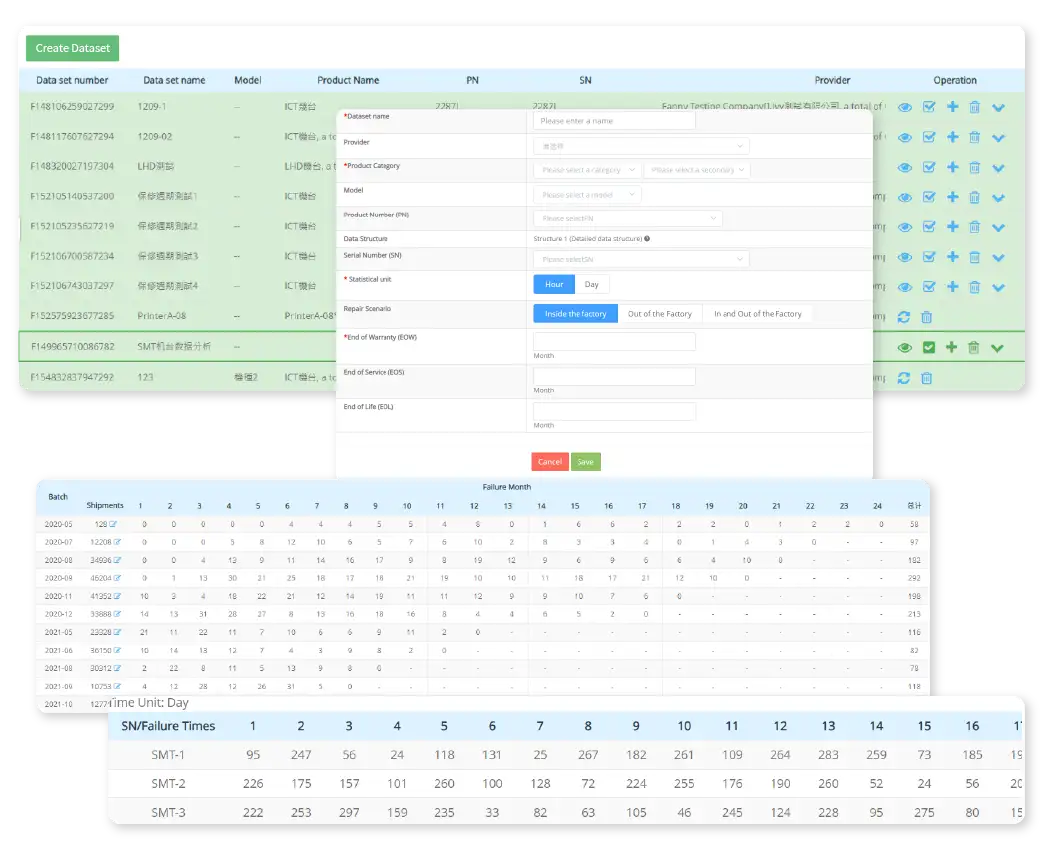
Task: Click the Create Dataset button
Action: pyautogui.click(x=72, y=48)
